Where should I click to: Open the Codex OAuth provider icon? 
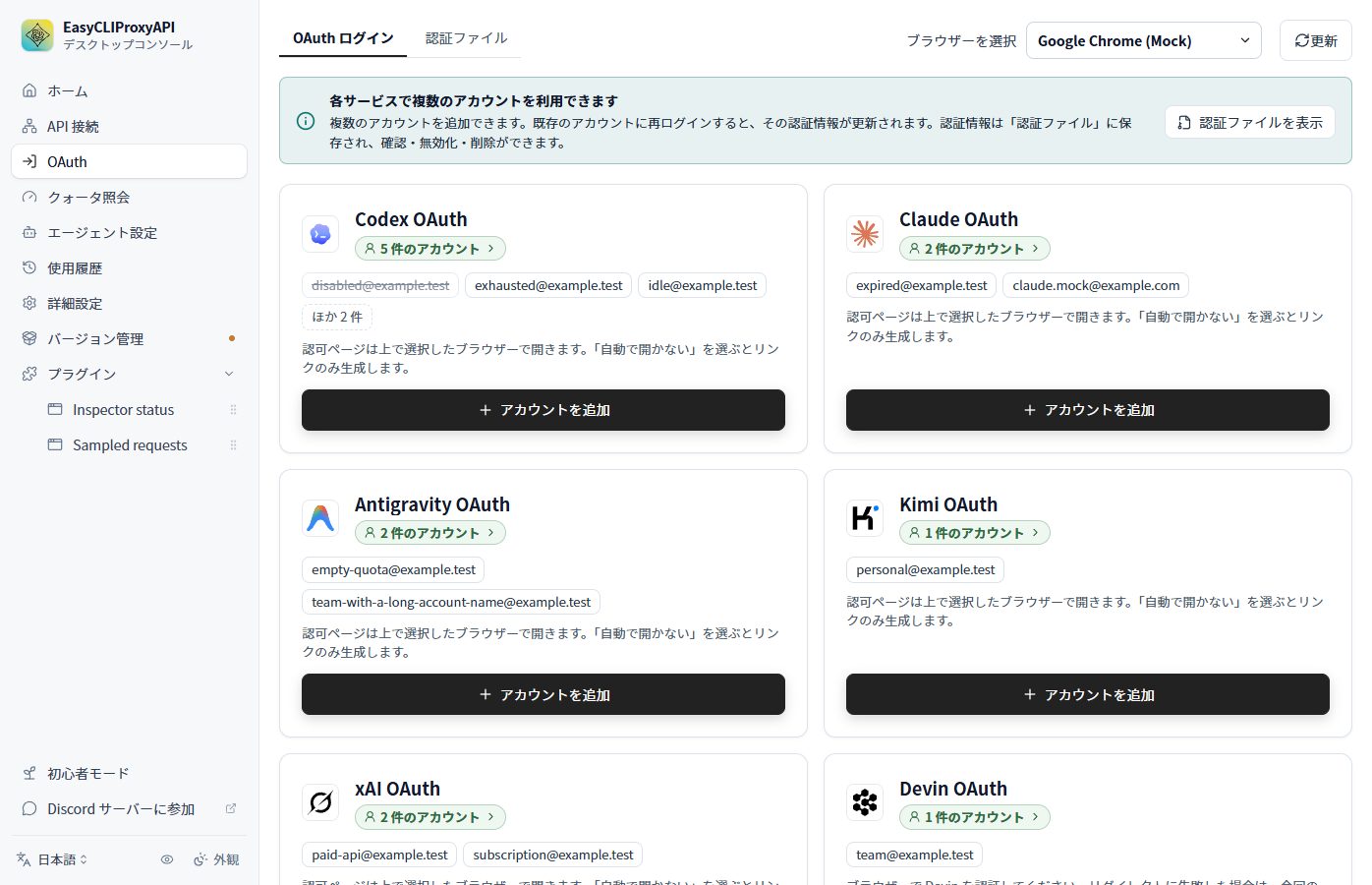pyautogui.click(x=320, y=234)
